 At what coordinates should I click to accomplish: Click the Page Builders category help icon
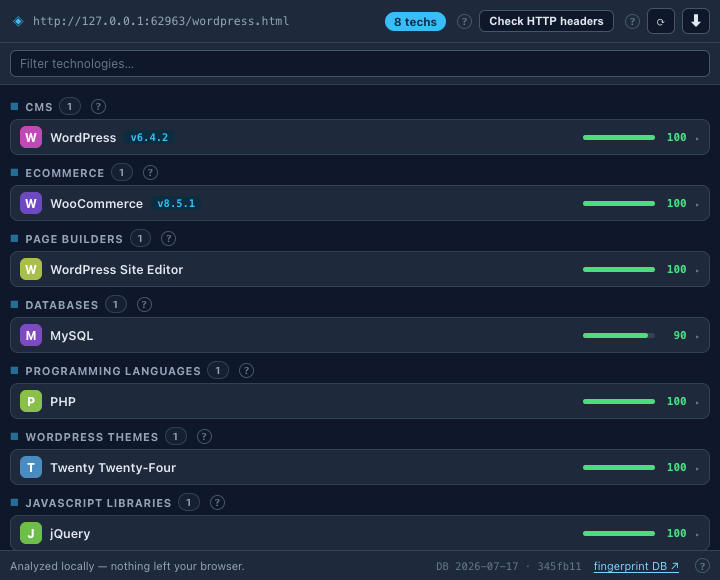[168, 239]
